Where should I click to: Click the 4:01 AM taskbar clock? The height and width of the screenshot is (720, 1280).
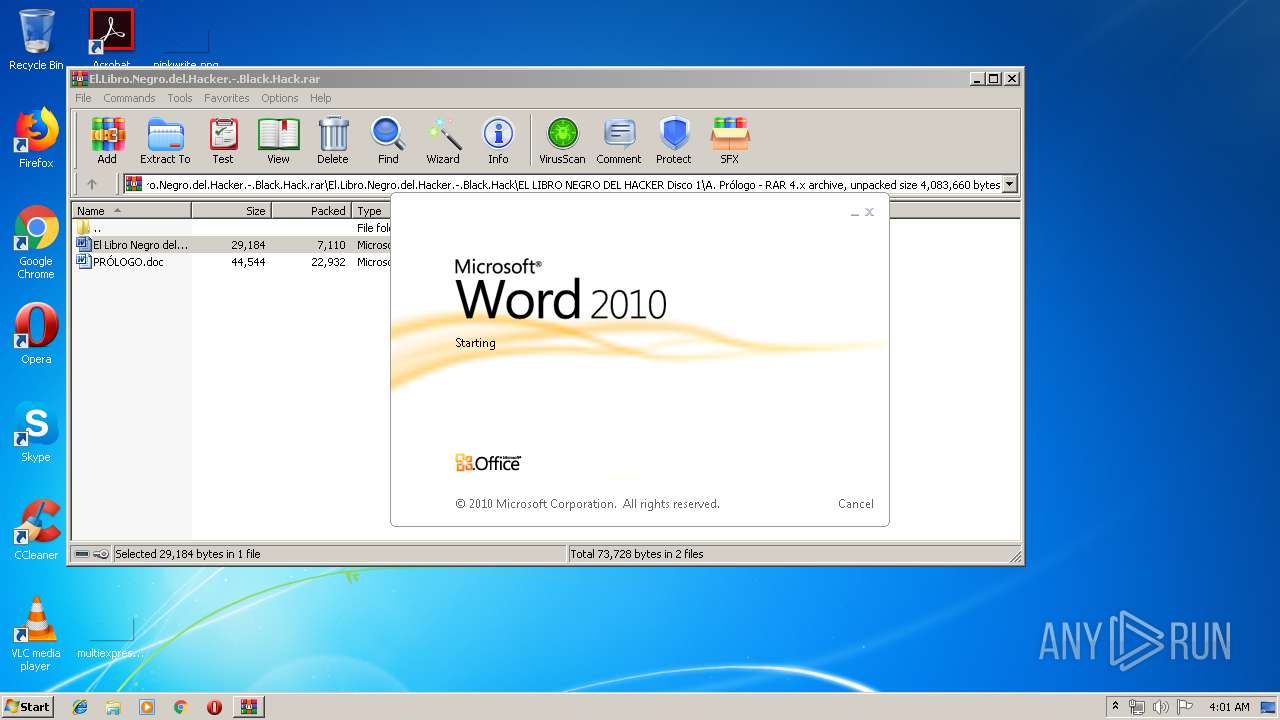tap(1229, 707)
